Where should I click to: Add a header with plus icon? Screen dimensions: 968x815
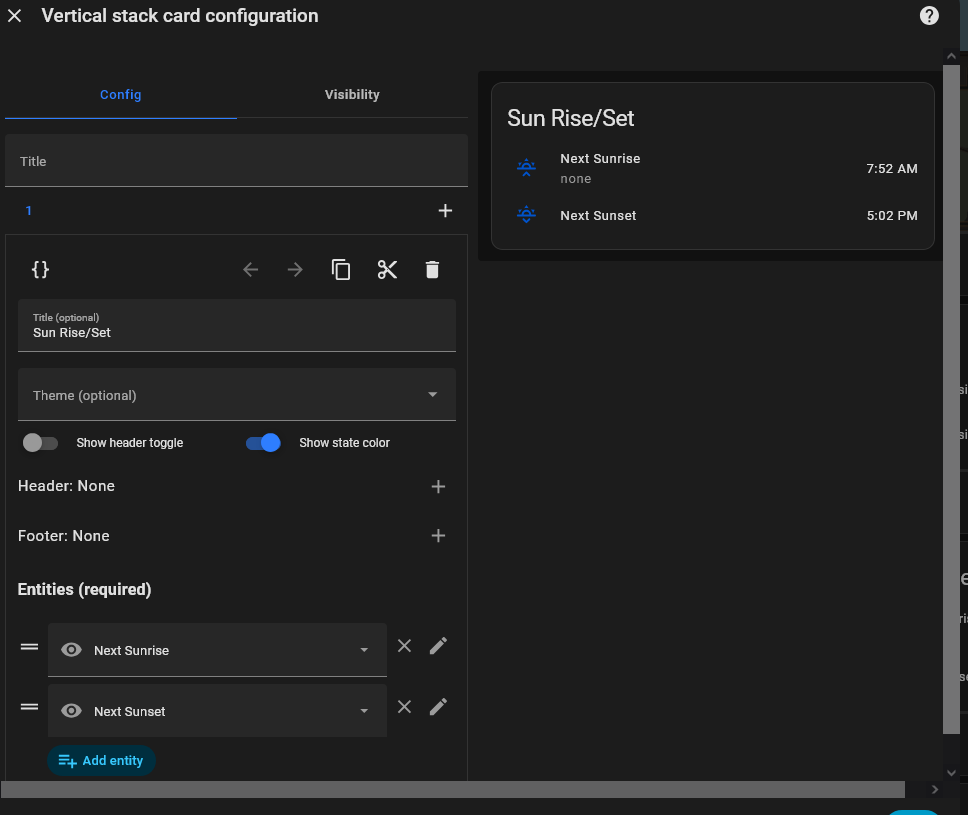(x=438, y=487)
